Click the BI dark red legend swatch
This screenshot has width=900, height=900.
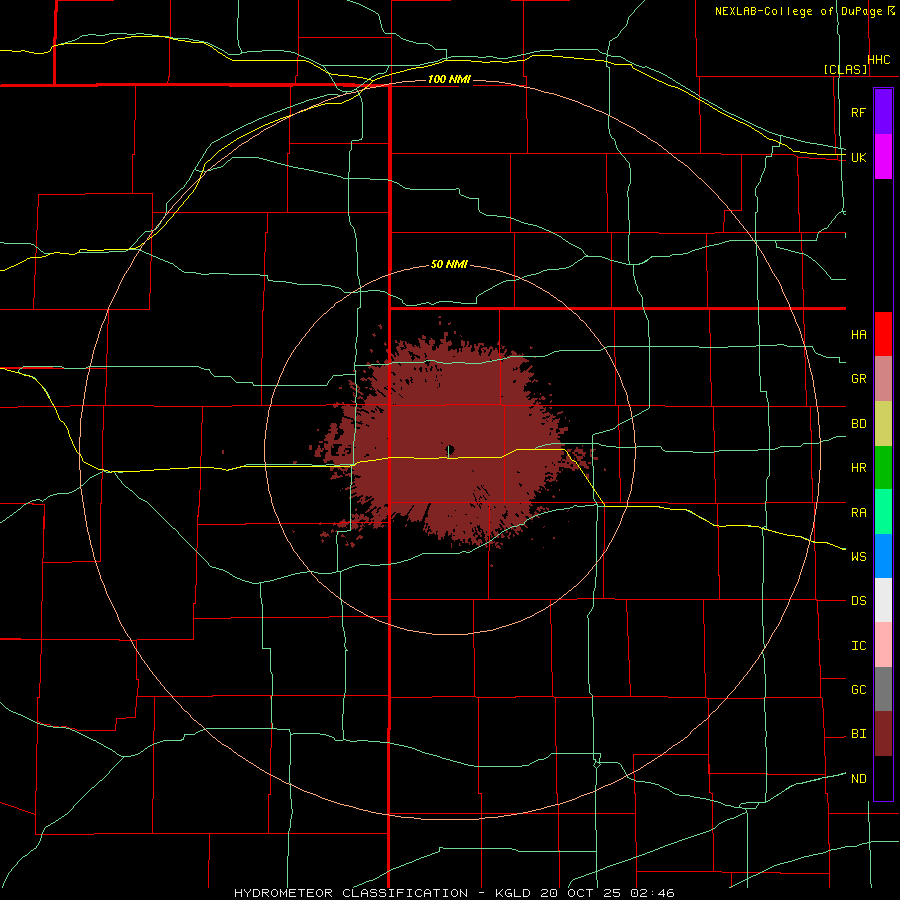click(883, 734)
